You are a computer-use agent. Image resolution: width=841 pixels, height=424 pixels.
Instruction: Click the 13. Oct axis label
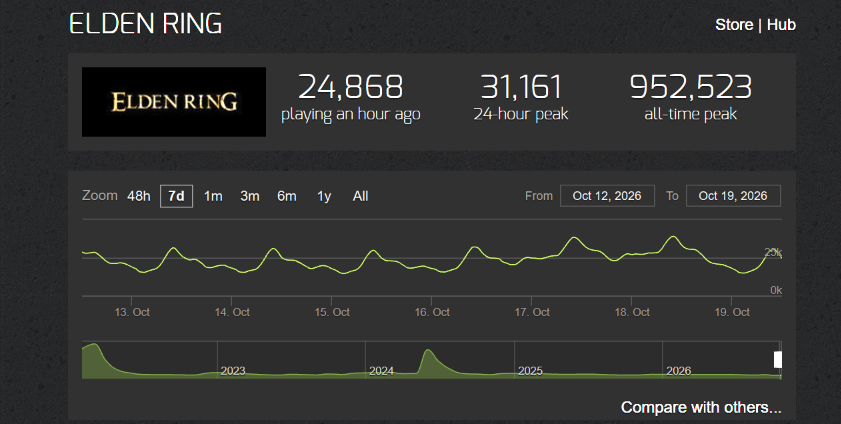(132, 312)
